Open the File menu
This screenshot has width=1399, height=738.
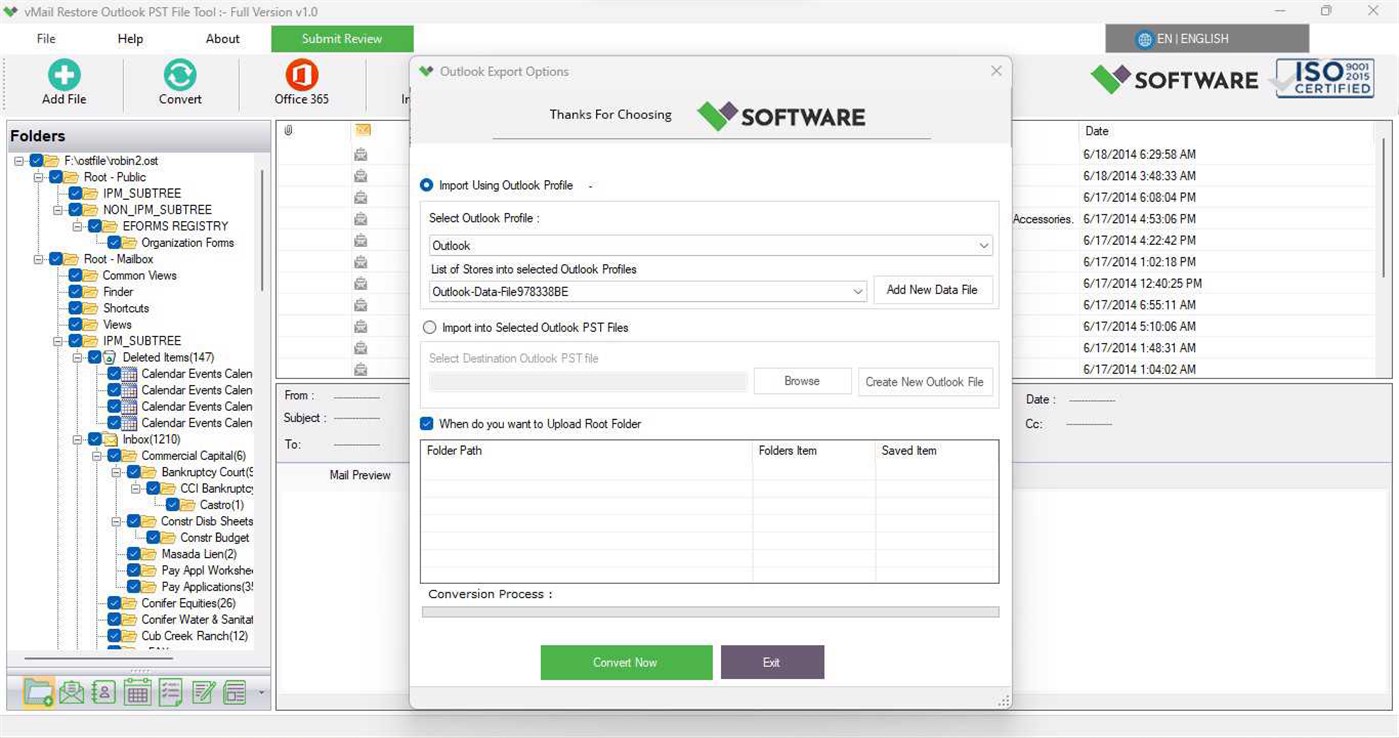point(45,38)
